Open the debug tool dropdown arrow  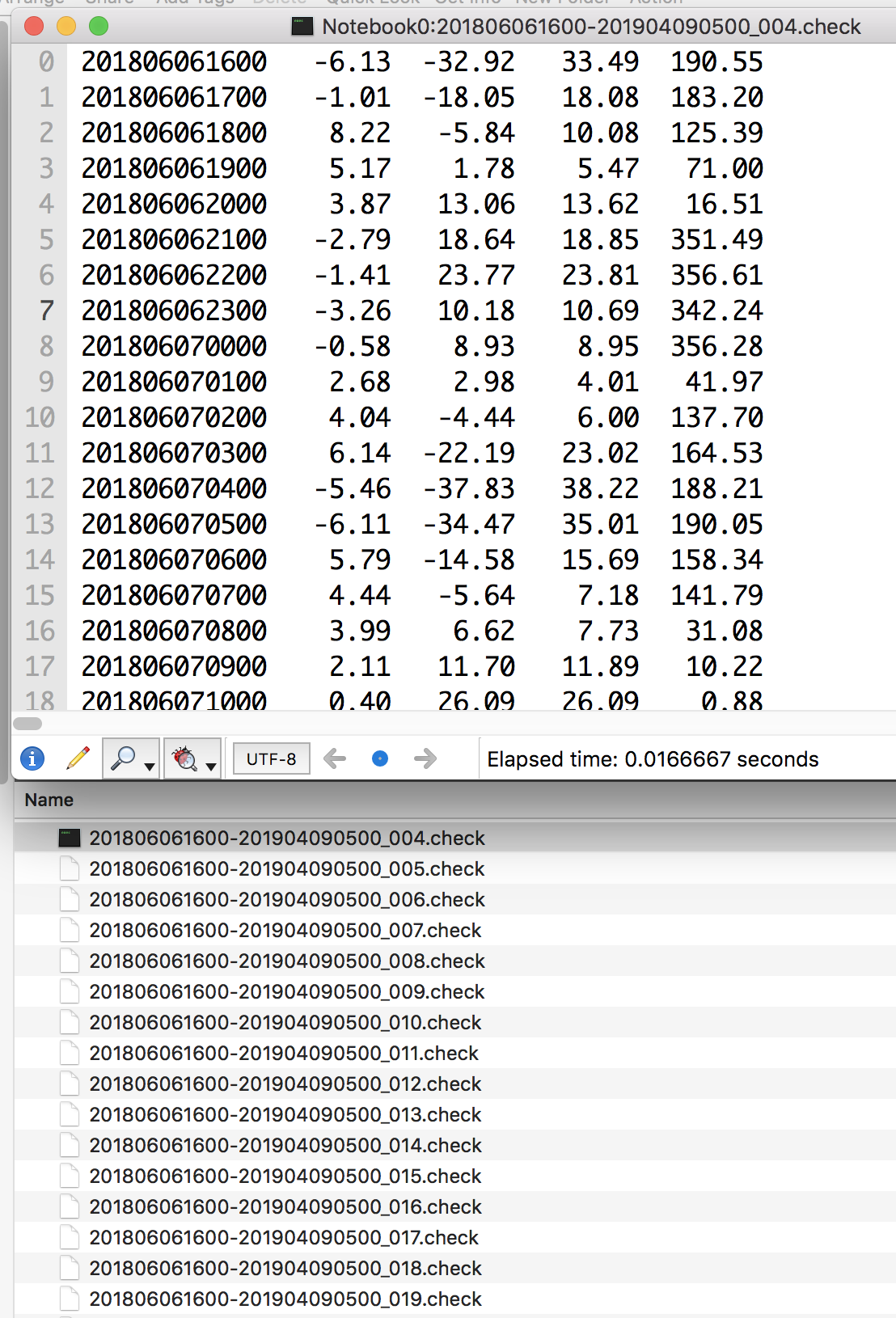tap(211, 766)
